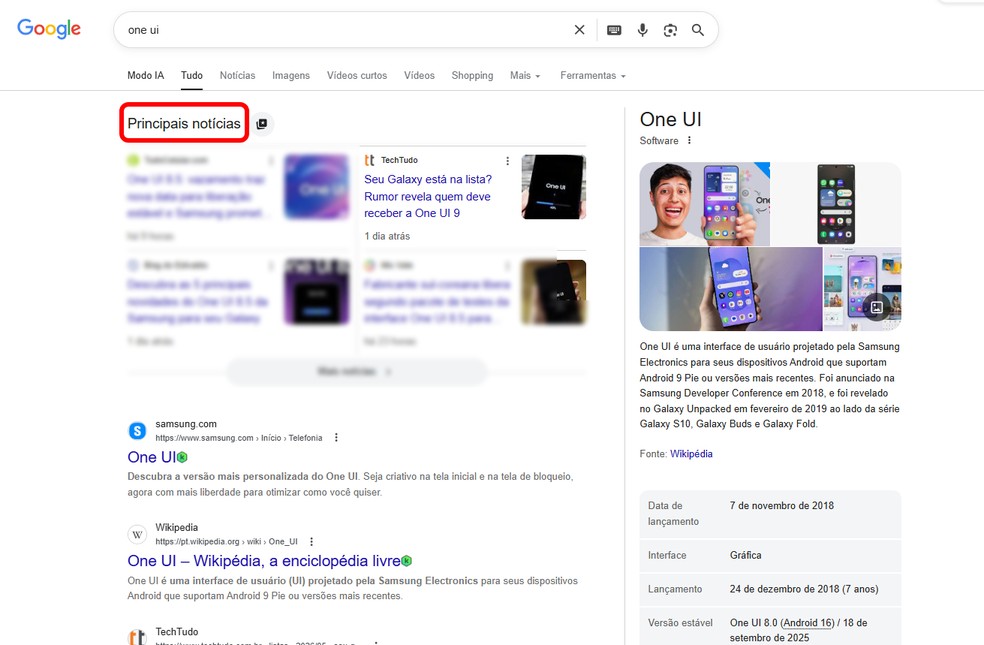This screenshot has width=984, height=645.
Task: Open the Google logo homepage
Action: [x=49, y=28]
